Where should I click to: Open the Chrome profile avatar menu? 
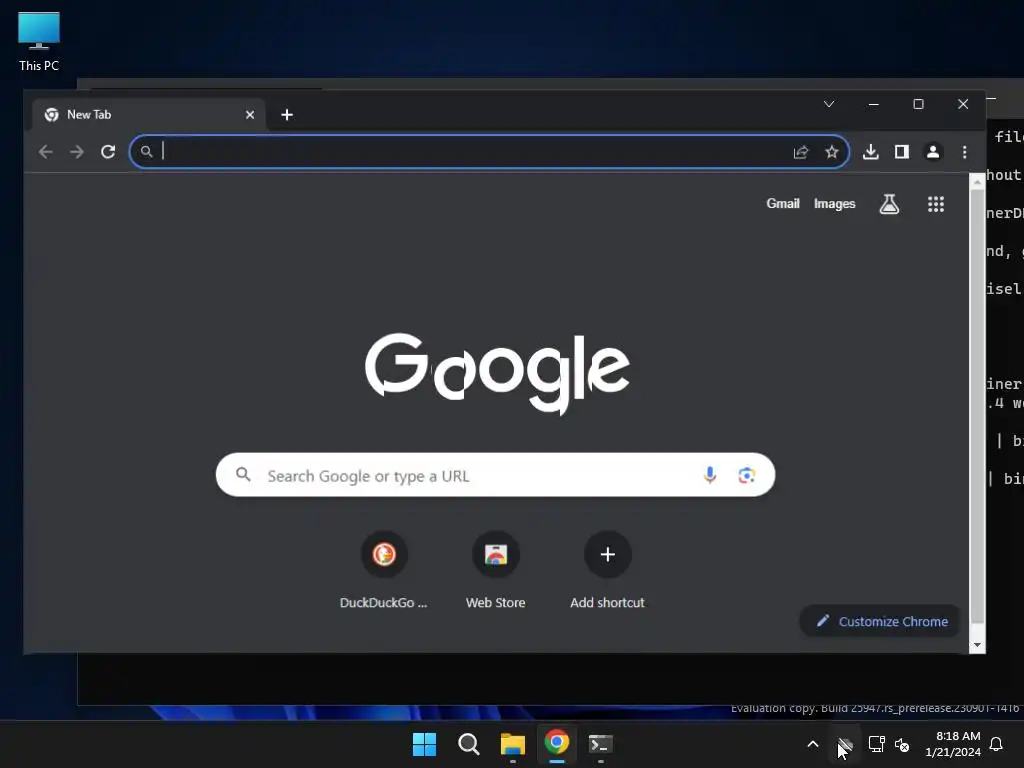933,152
